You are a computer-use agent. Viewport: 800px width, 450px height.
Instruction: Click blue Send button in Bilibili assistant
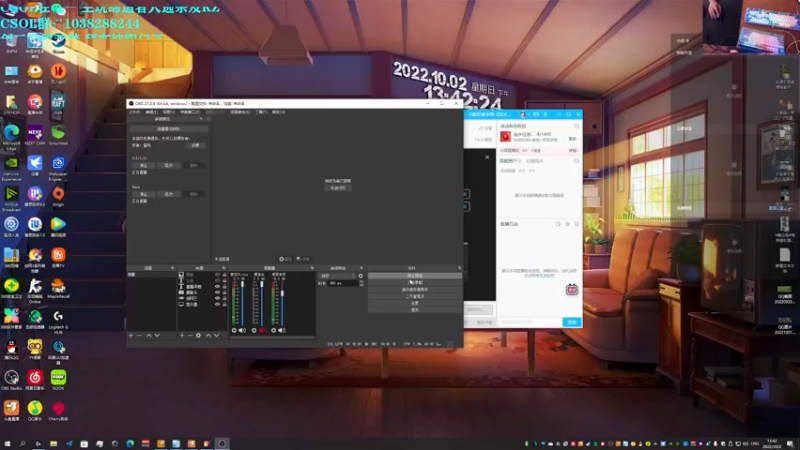coord(572,322)
